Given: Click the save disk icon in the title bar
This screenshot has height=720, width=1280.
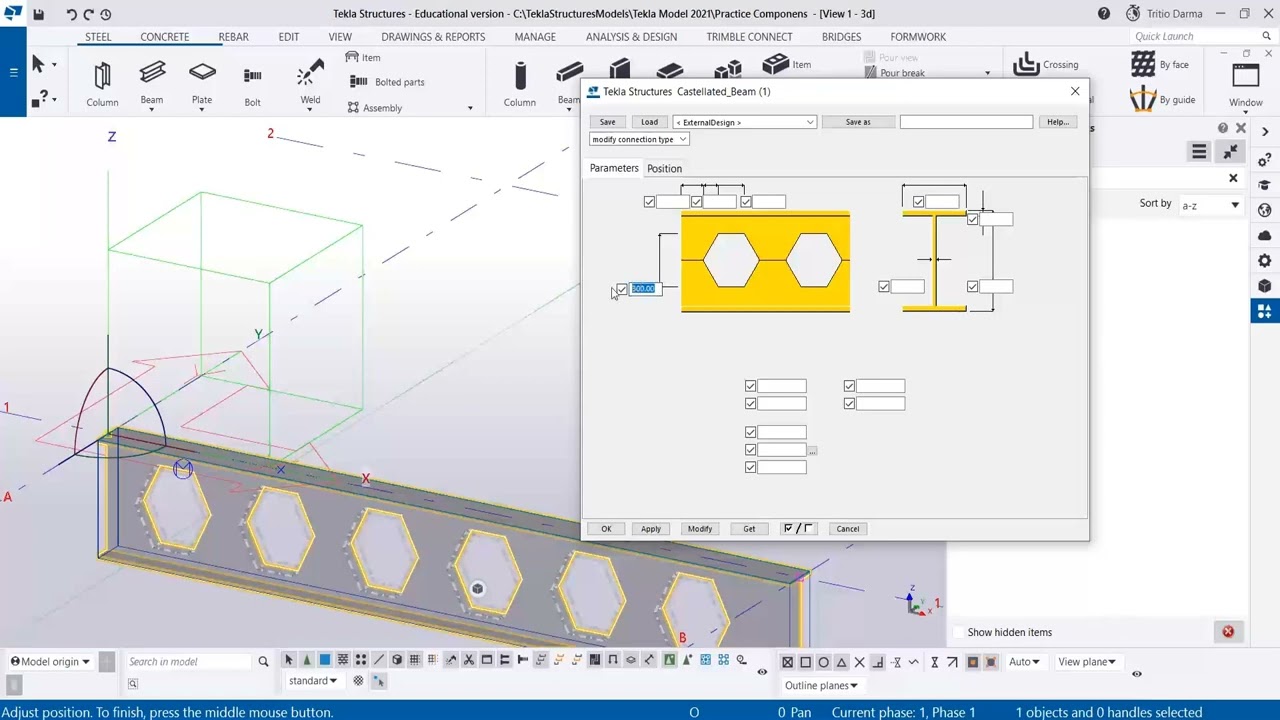Looking at the screenshot, I should coord(38,14).
